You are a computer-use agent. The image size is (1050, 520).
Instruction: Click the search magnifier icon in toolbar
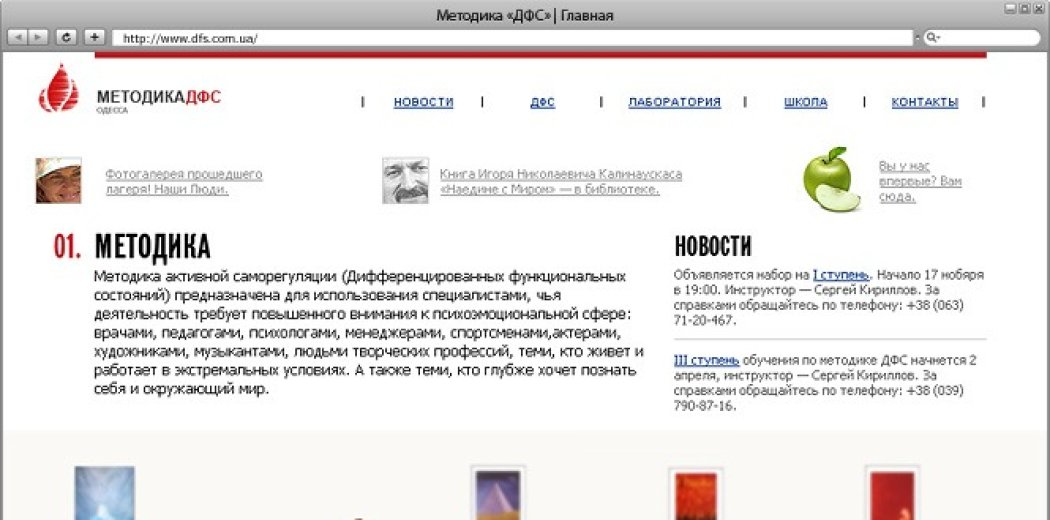(932, 38)
